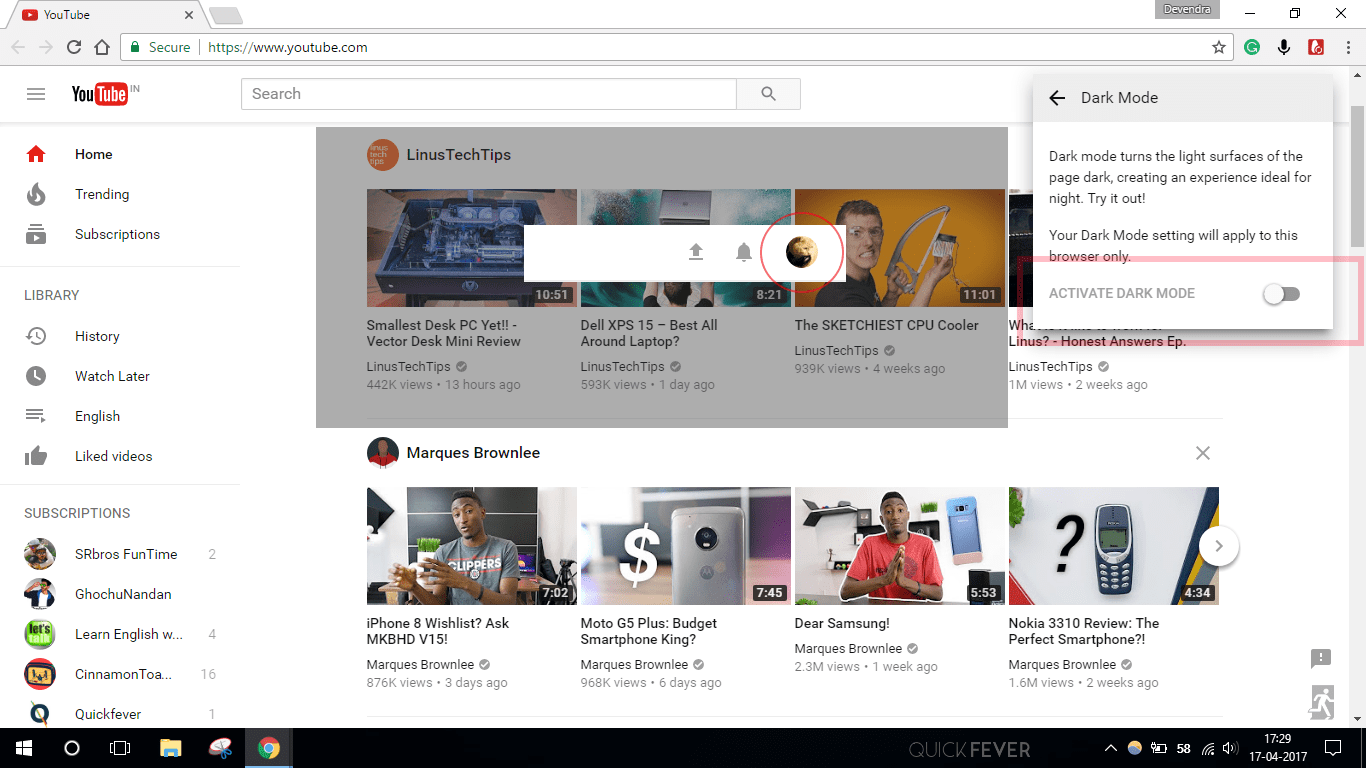Click the upload arrow icon
This screenshot has height=768, width=1366.
(696, 252)
